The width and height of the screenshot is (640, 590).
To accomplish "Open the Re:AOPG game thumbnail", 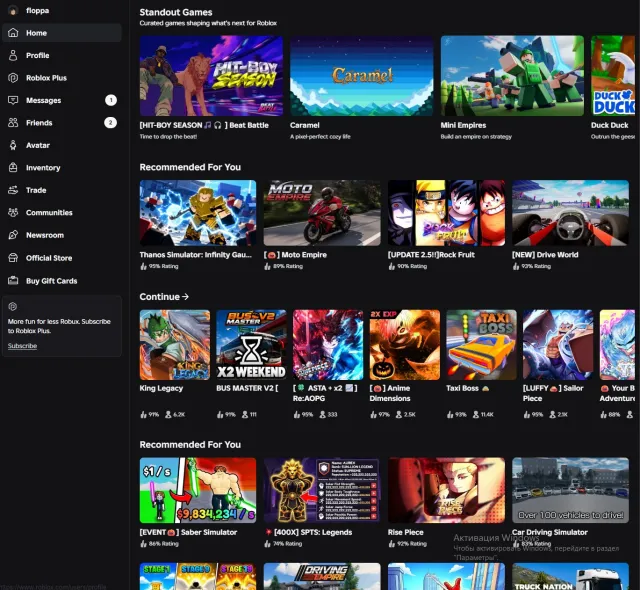I will coord(328,345).
